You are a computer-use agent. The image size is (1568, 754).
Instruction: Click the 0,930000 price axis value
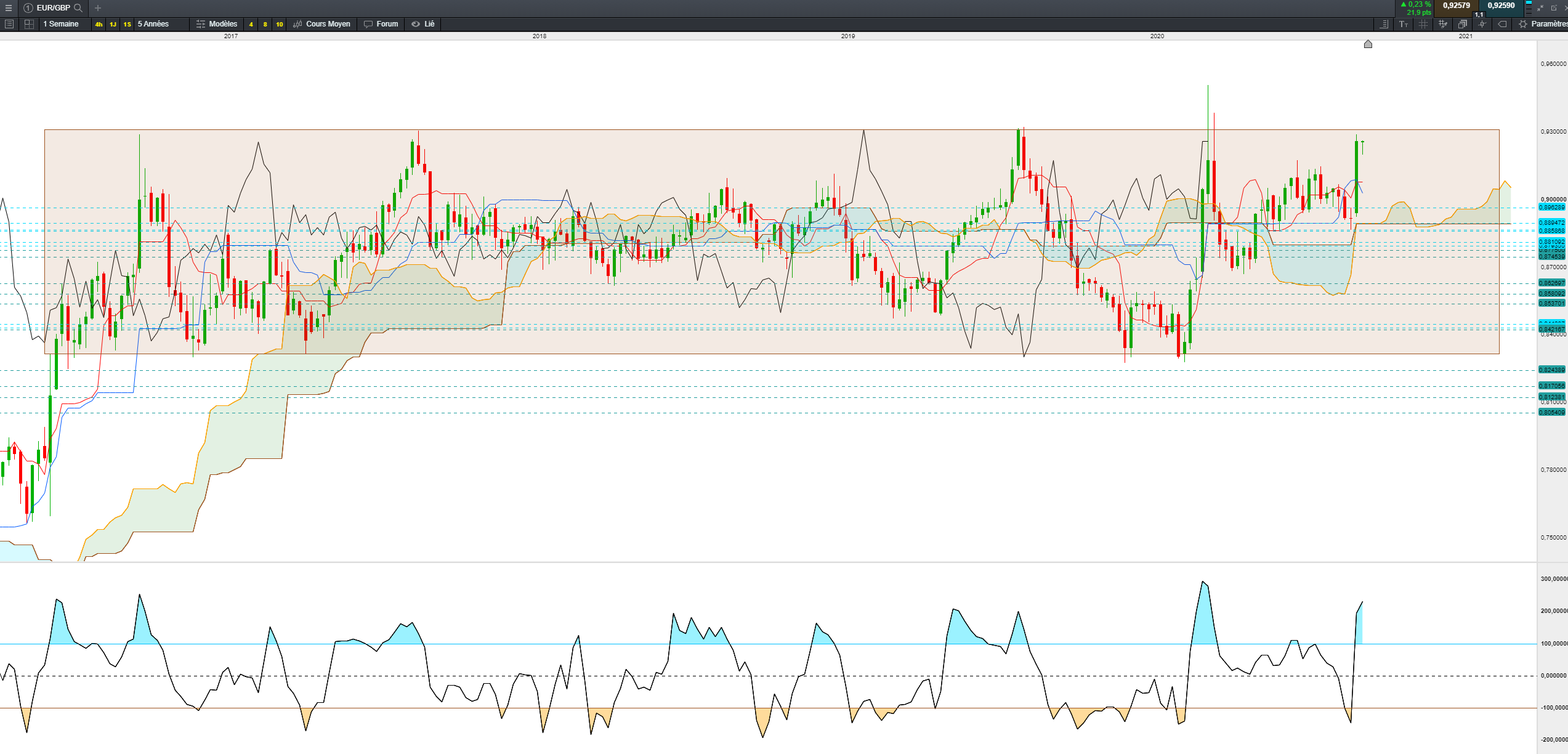pyautogui.click(x=1553, y=132)
